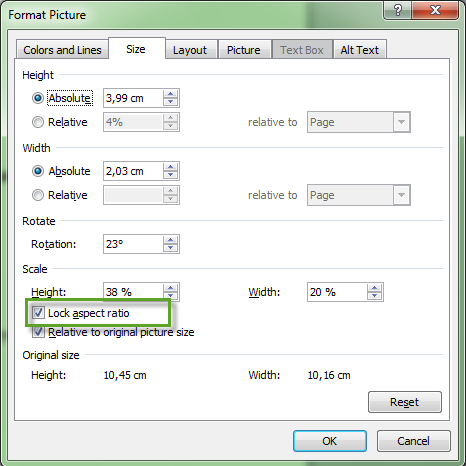Uncheck Lock aspect ratio checkbox
Screen dimensions: 466x466
38,313
